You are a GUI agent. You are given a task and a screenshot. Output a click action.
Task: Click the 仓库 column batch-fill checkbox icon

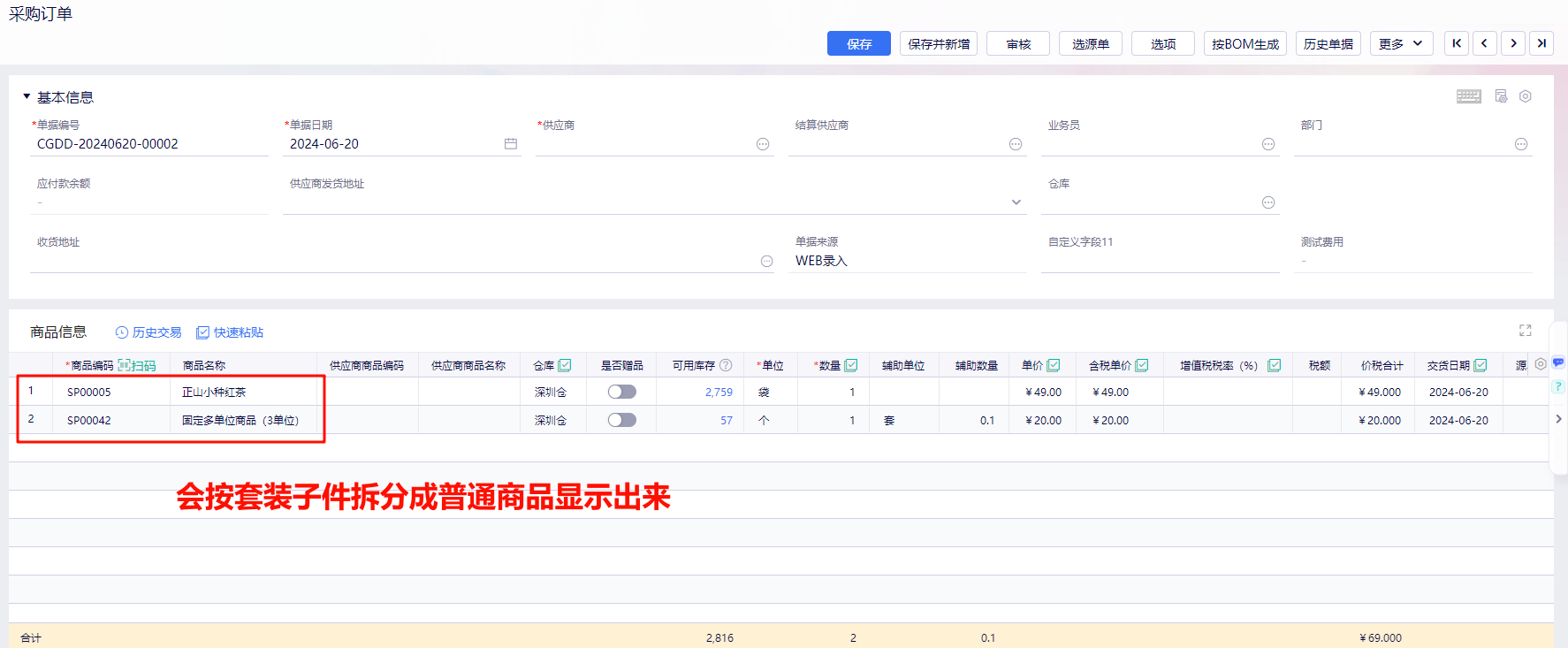(x=565, y=365)
